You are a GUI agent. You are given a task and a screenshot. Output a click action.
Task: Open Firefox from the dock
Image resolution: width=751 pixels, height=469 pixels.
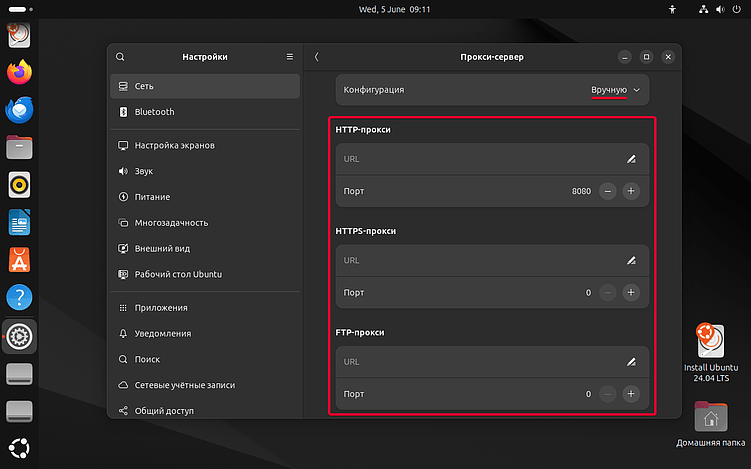(x=19, y=72)
